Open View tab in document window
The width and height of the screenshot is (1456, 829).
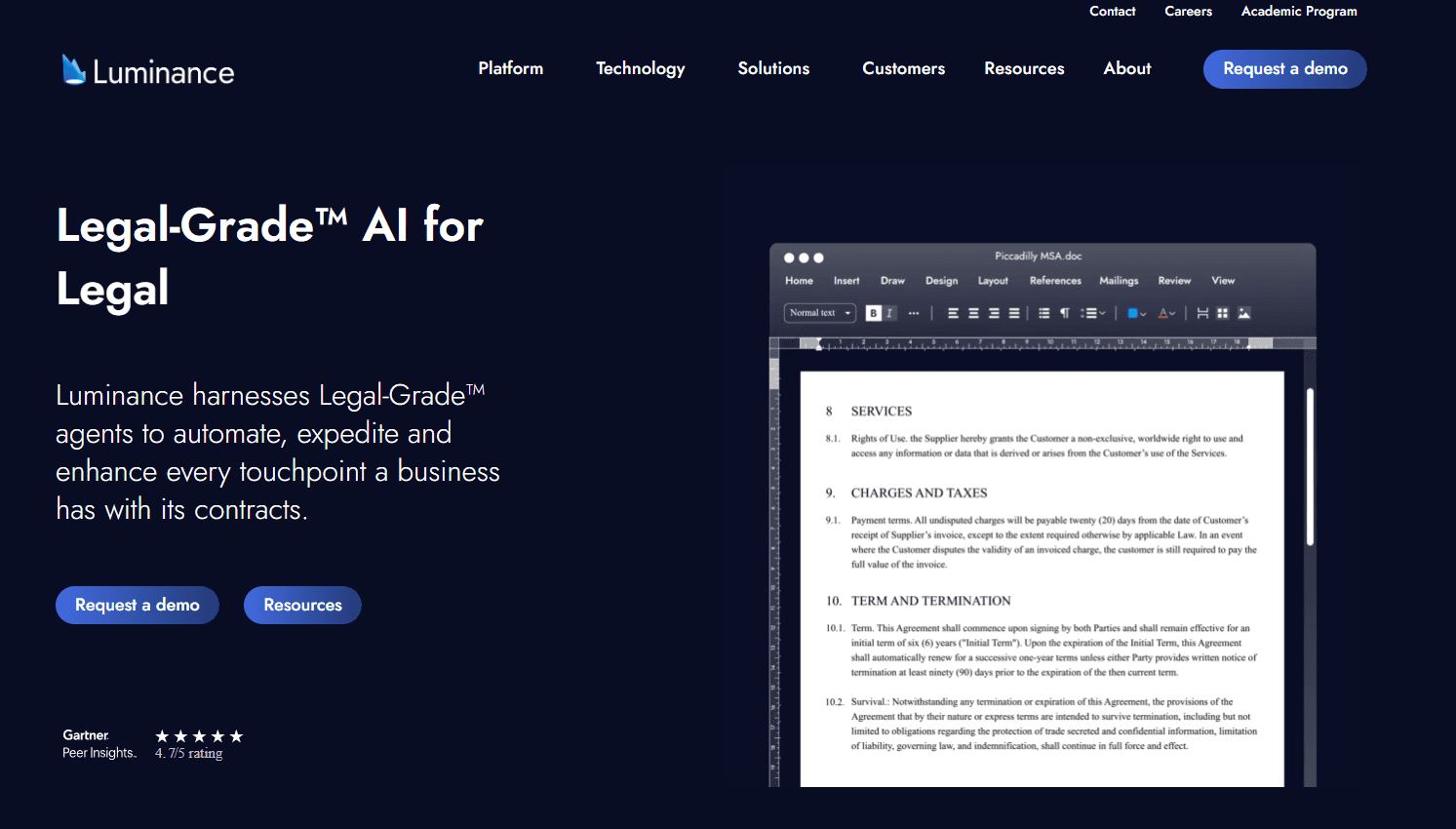1223,281
